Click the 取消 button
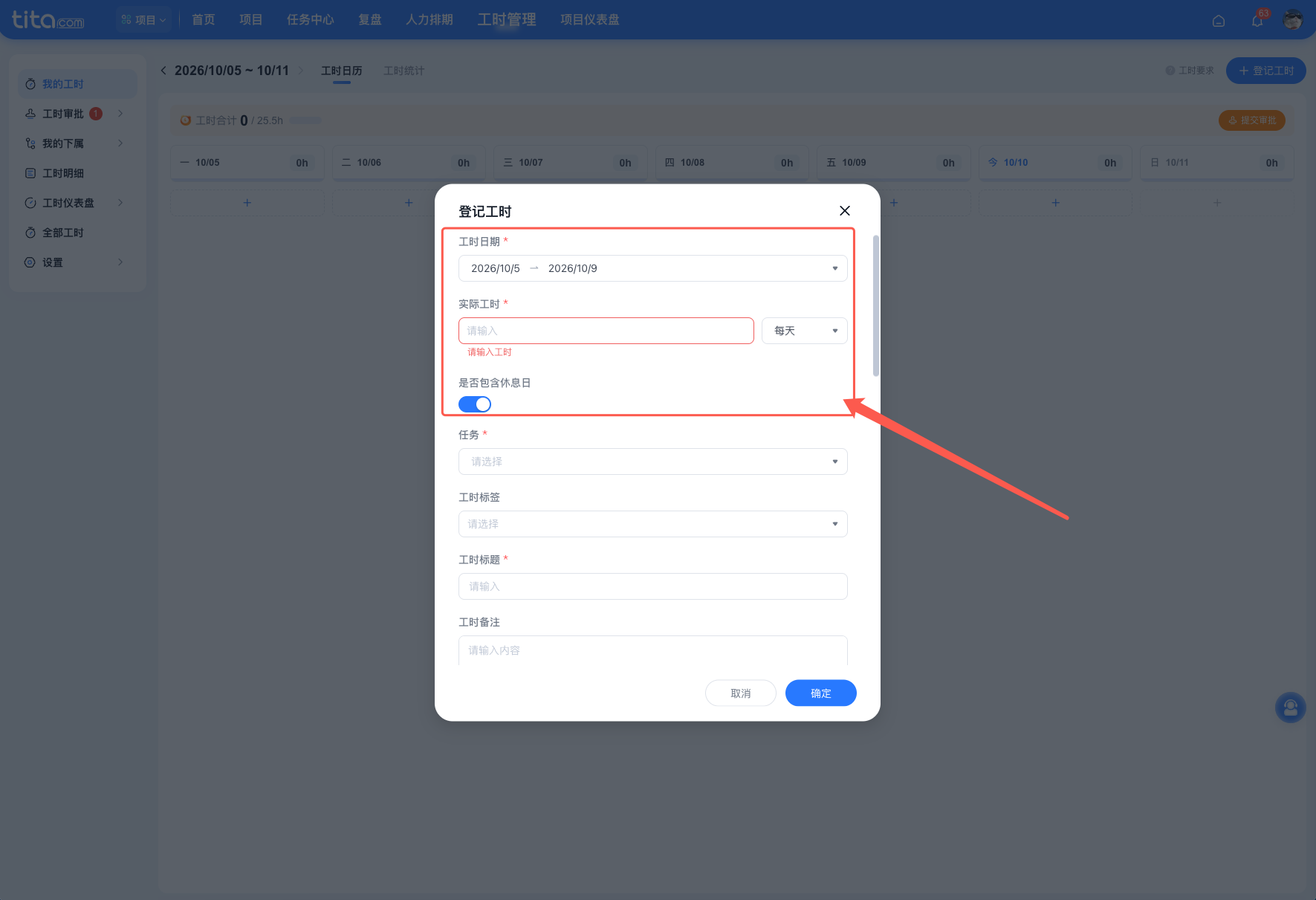The image size is (1316, 900). 740,693
